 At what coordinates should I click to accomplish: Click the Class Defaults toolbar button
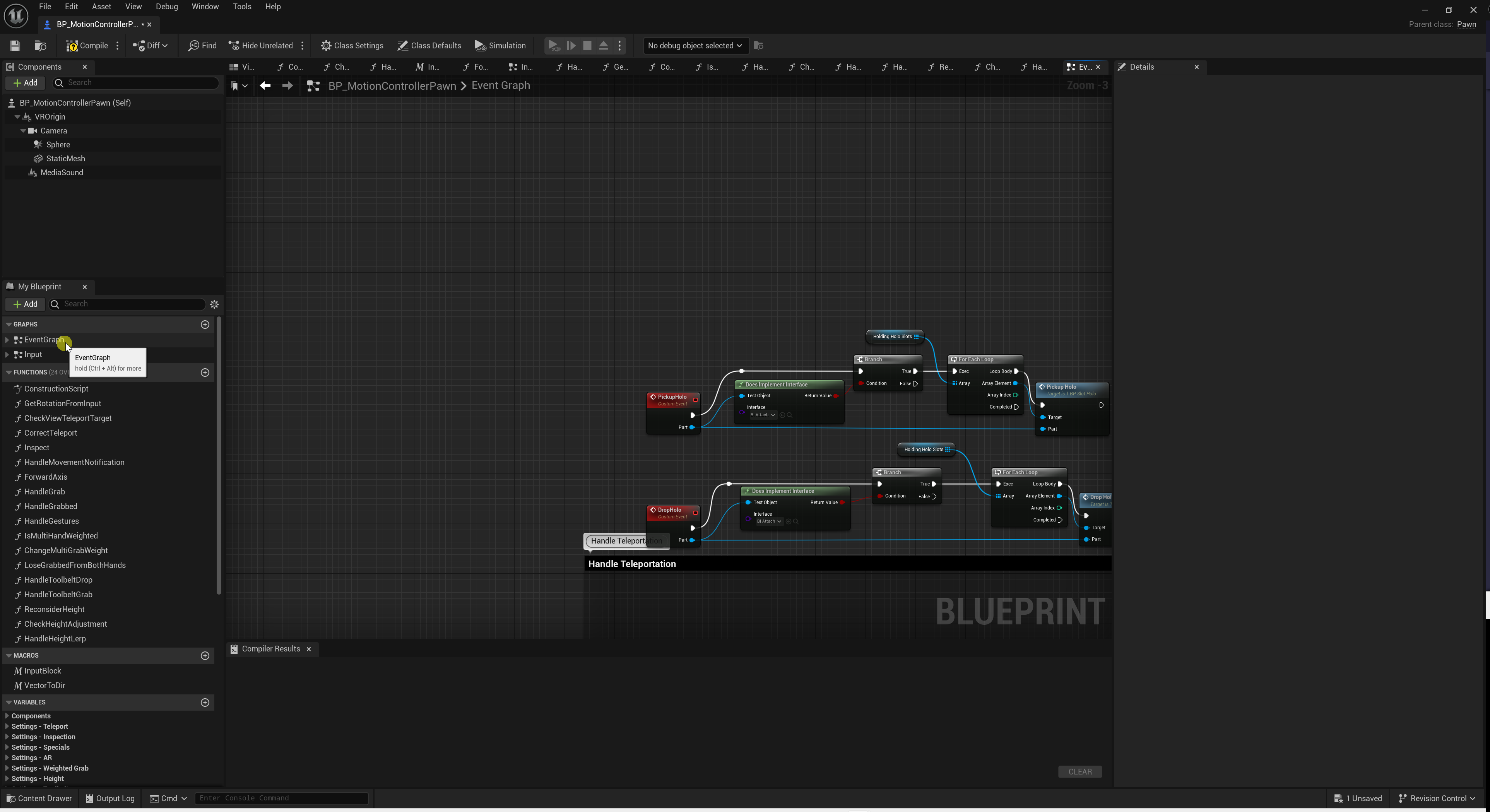pyautogui.click(x=429, y=46)
